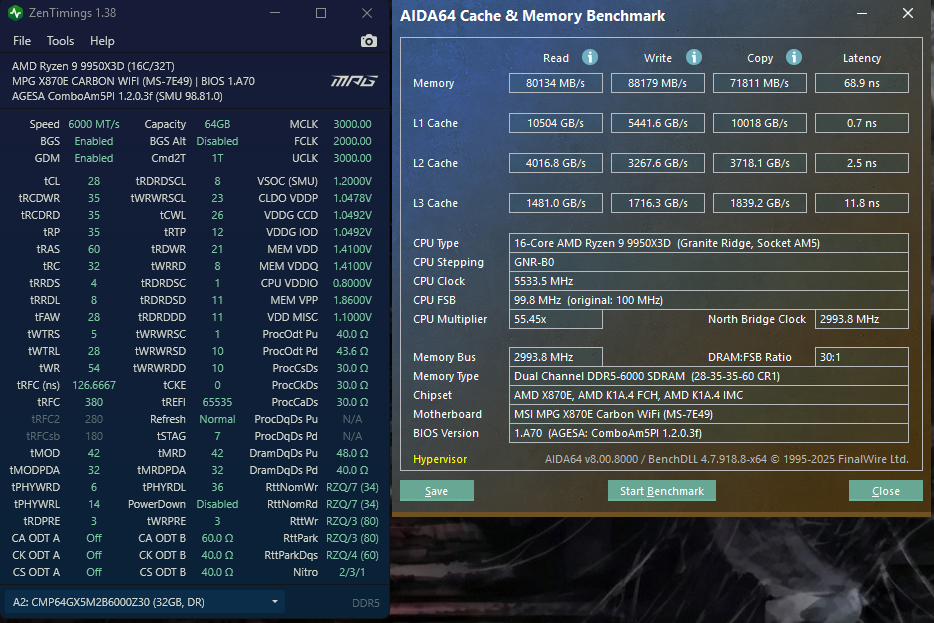
Task: Minimize the AIDA64 benchmark window
Action: [x=862, y=13]
